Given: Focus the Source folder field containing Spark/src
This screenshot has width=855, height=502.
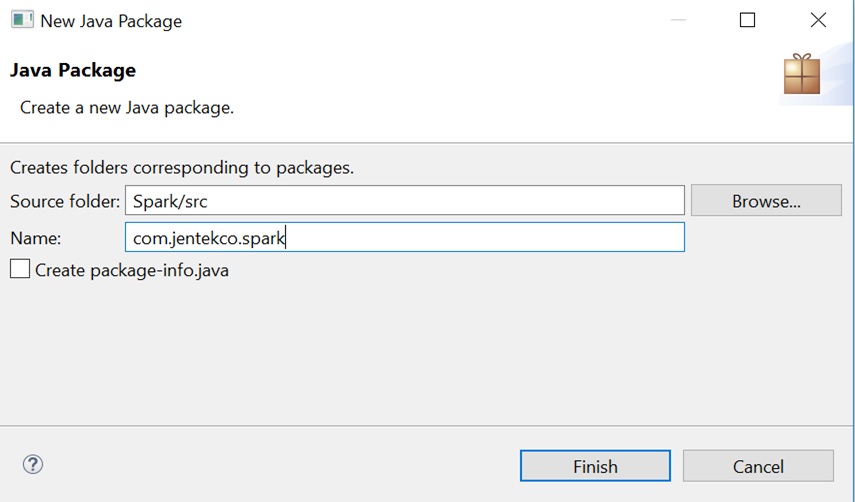Looking at the screenshot, I should pyautogui.click(x=405, y=201).
